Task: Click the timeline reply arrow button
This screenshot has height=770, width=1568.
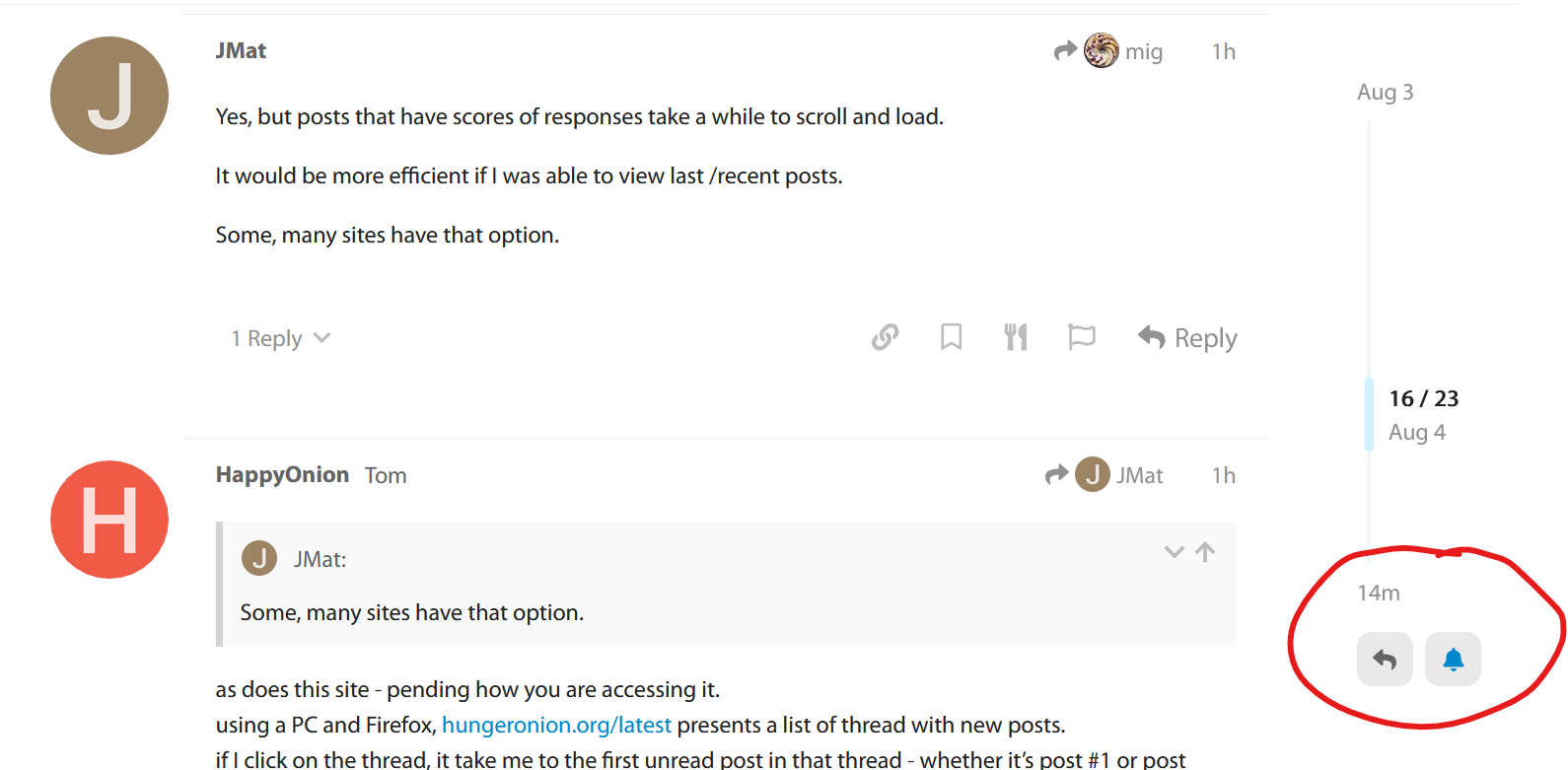Action: tap(1385, 659)
